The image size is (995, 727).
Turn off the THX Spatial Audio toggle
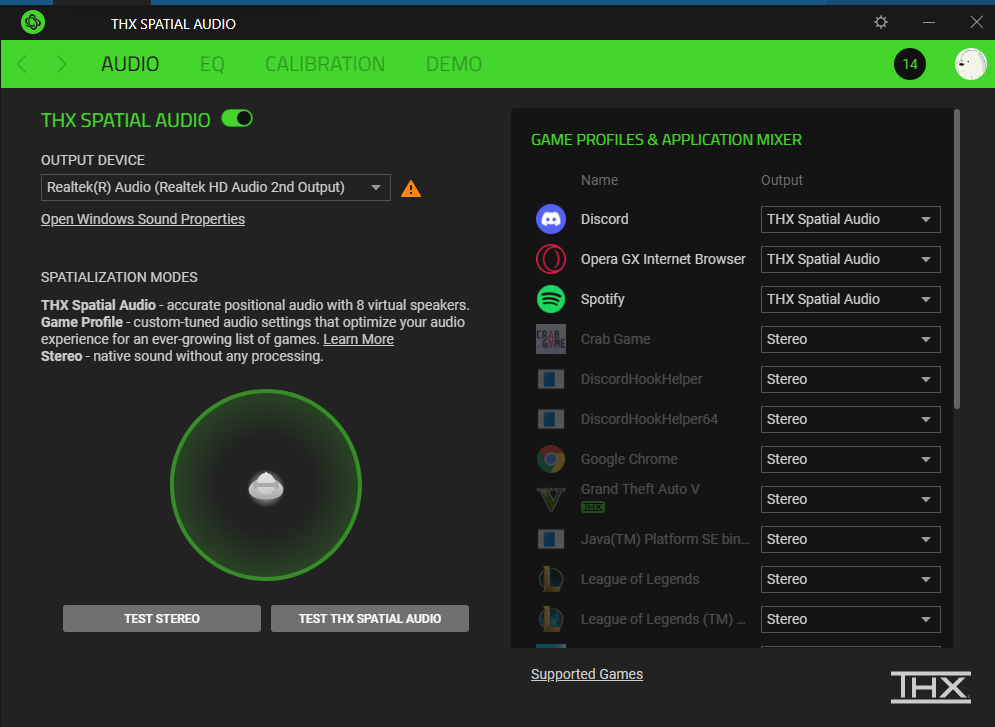[237, 119]
